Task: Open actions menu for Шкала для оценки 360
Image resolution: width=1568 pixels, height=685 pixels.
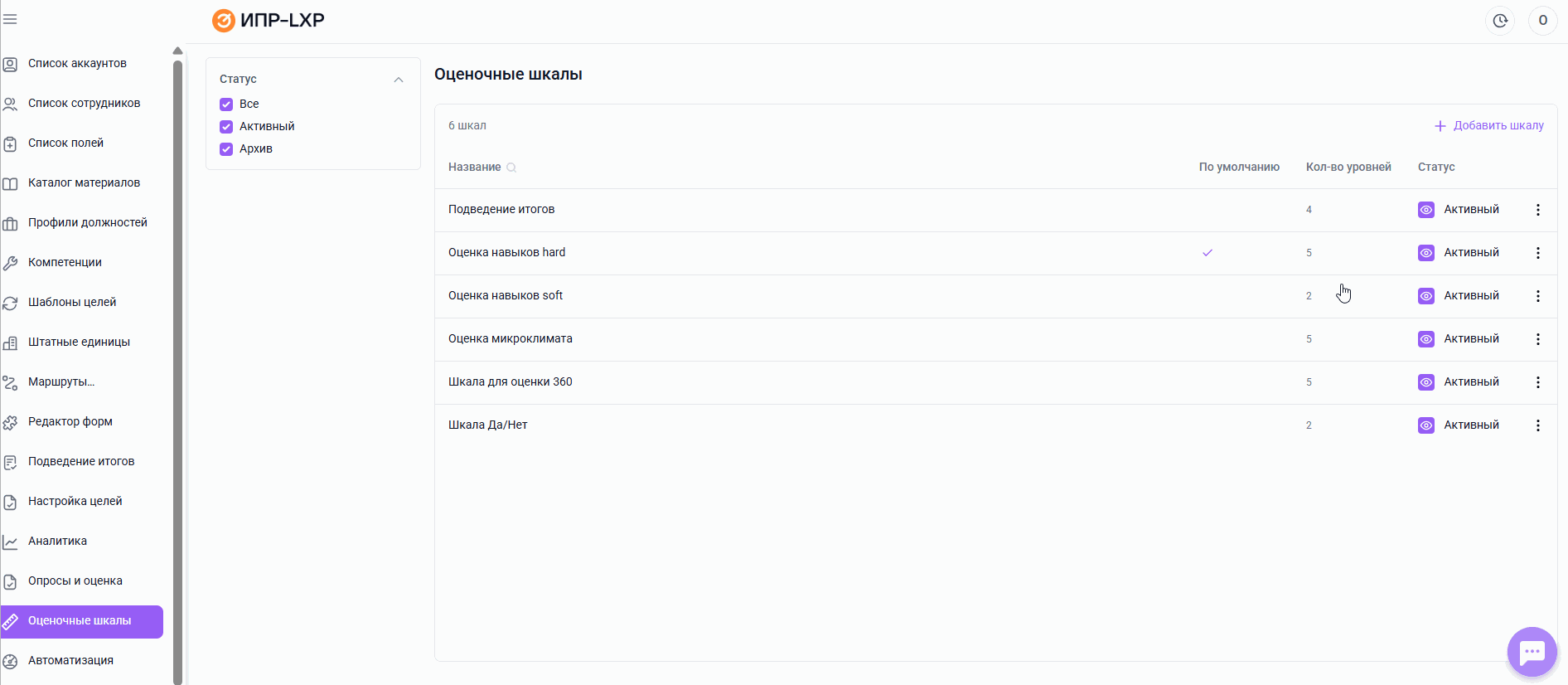Action: coord(1538,382)
